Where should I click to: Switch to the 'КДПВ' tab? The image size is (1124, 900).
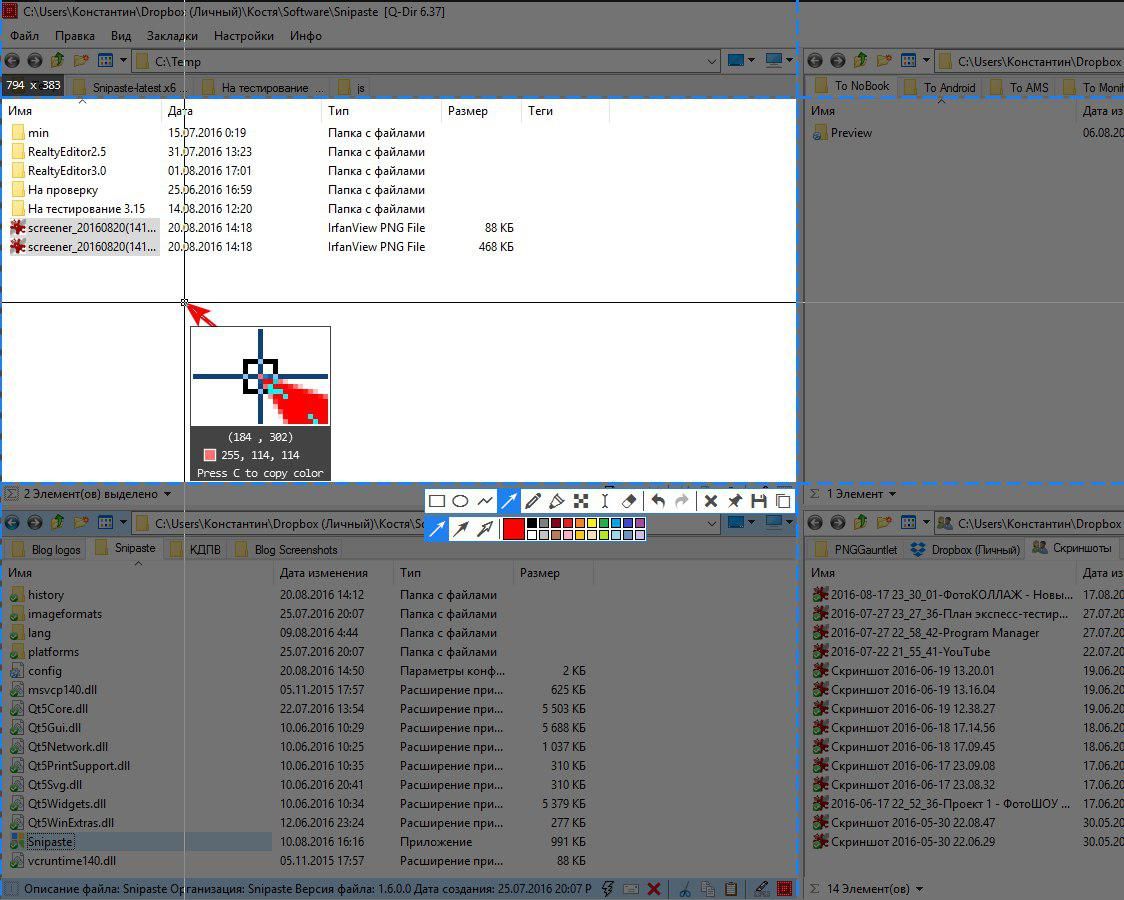196,550
